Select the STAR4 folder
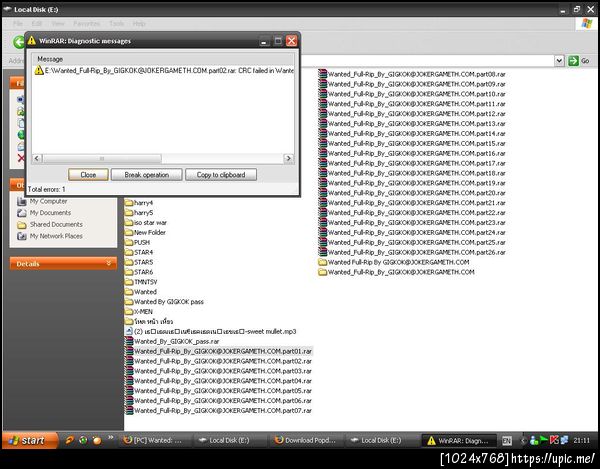Screen dimensions: 600x469 coord(139,252)
